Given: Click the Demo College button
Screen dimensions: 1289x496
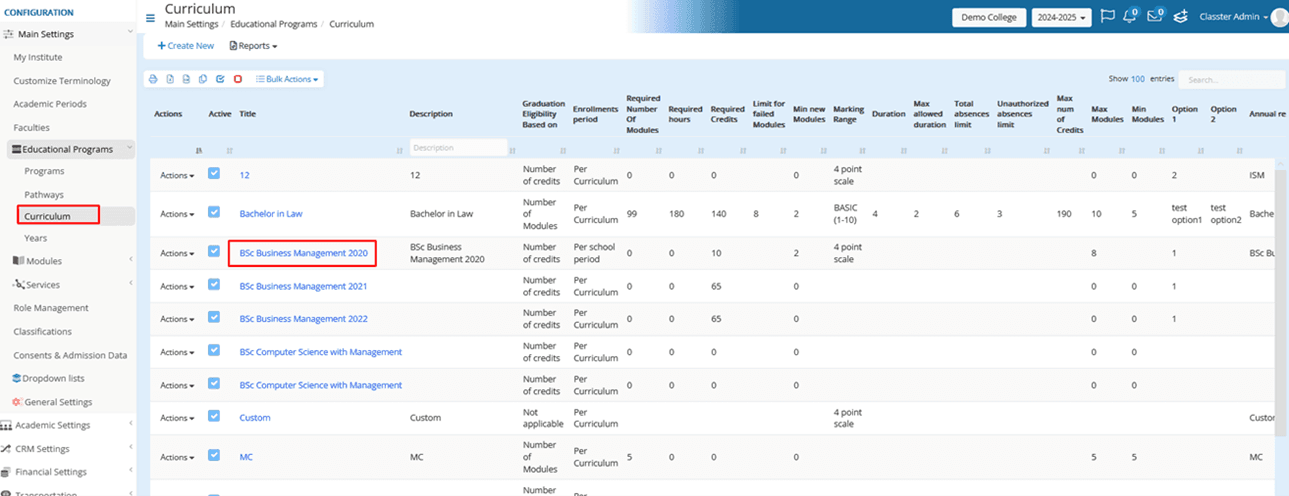Looking at the screenshot, I should [989, 17].
